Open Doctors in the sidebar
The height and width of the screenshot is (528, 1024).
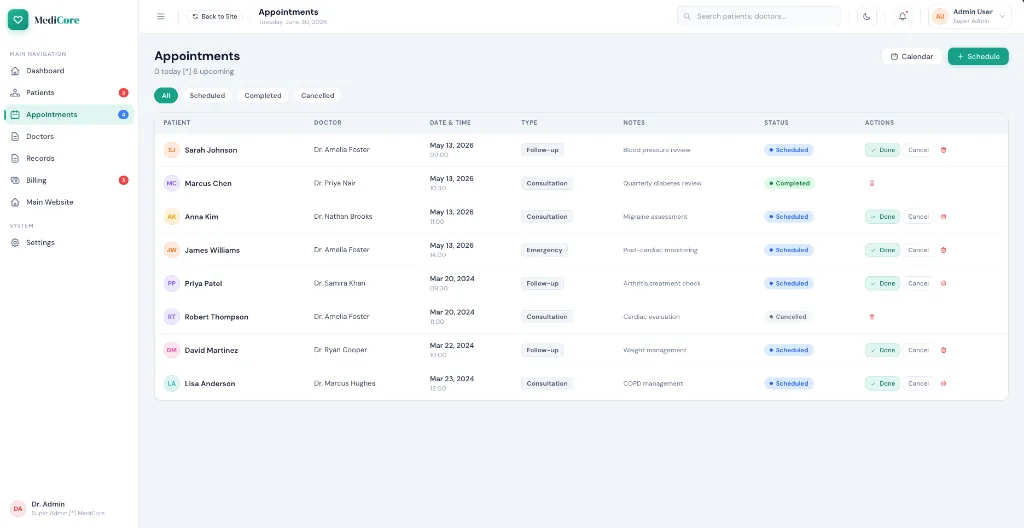point(69,137)
